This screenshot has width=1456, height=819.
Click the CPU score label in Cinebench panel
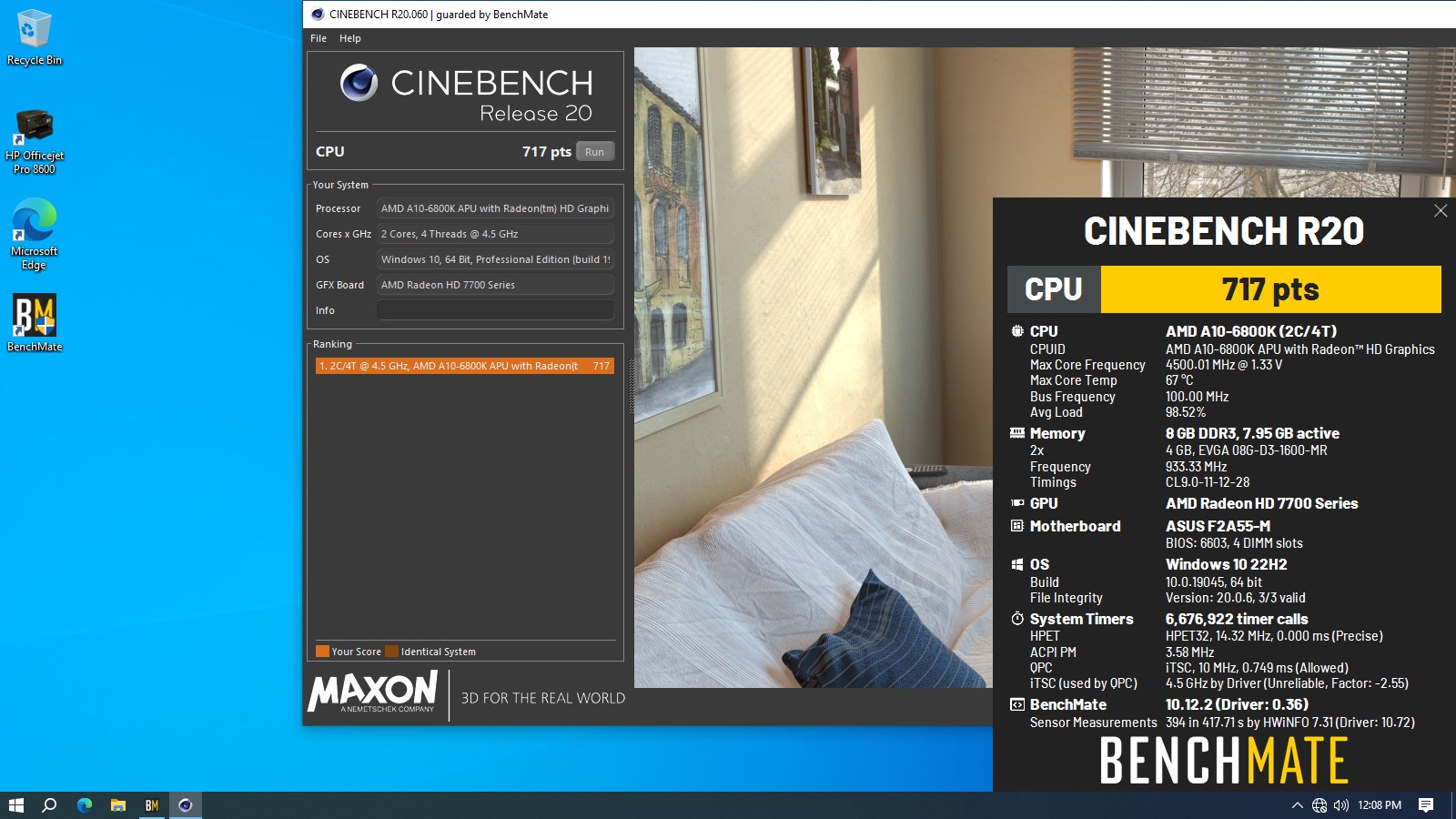(x=330, y=152)
